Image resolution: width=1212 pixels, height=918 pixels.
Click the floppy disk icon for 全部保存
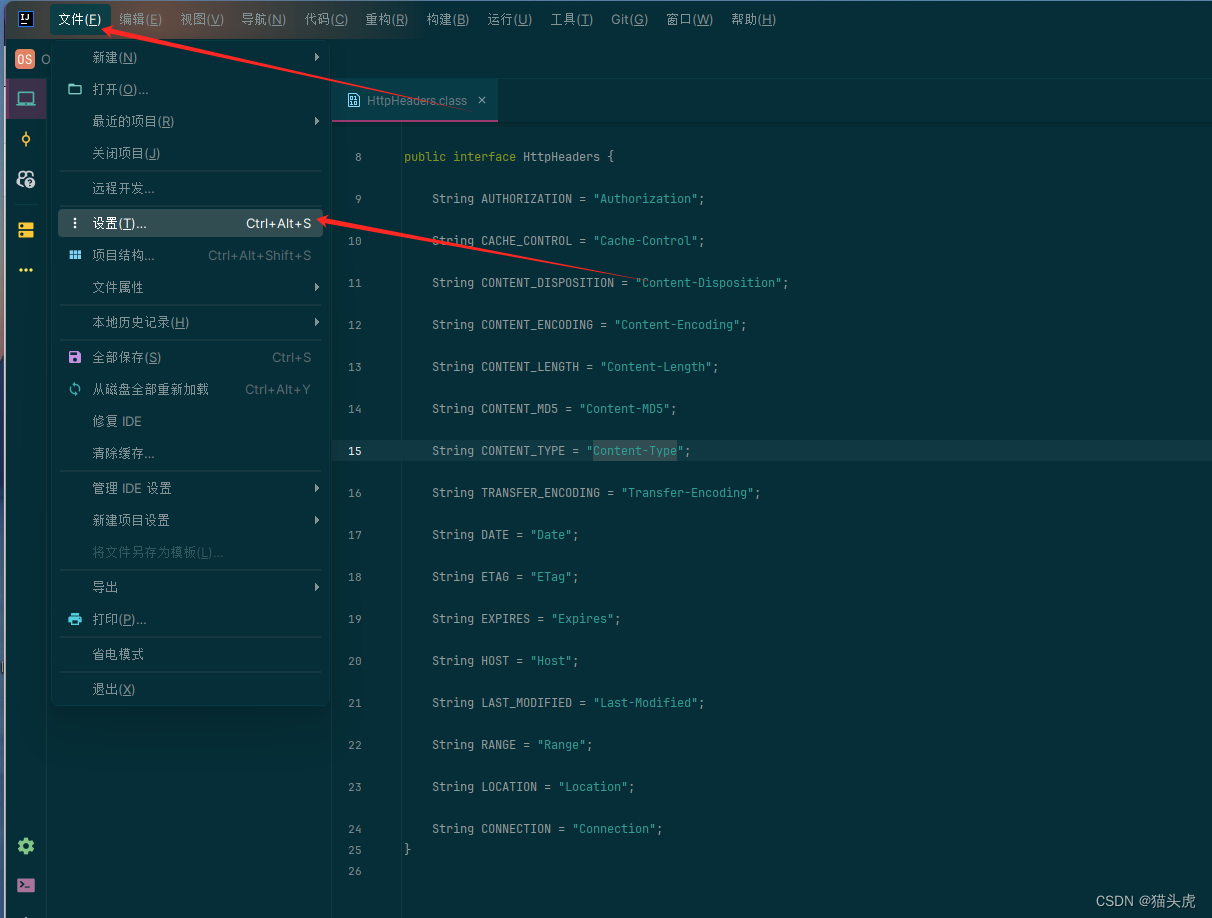click(75, 357)
